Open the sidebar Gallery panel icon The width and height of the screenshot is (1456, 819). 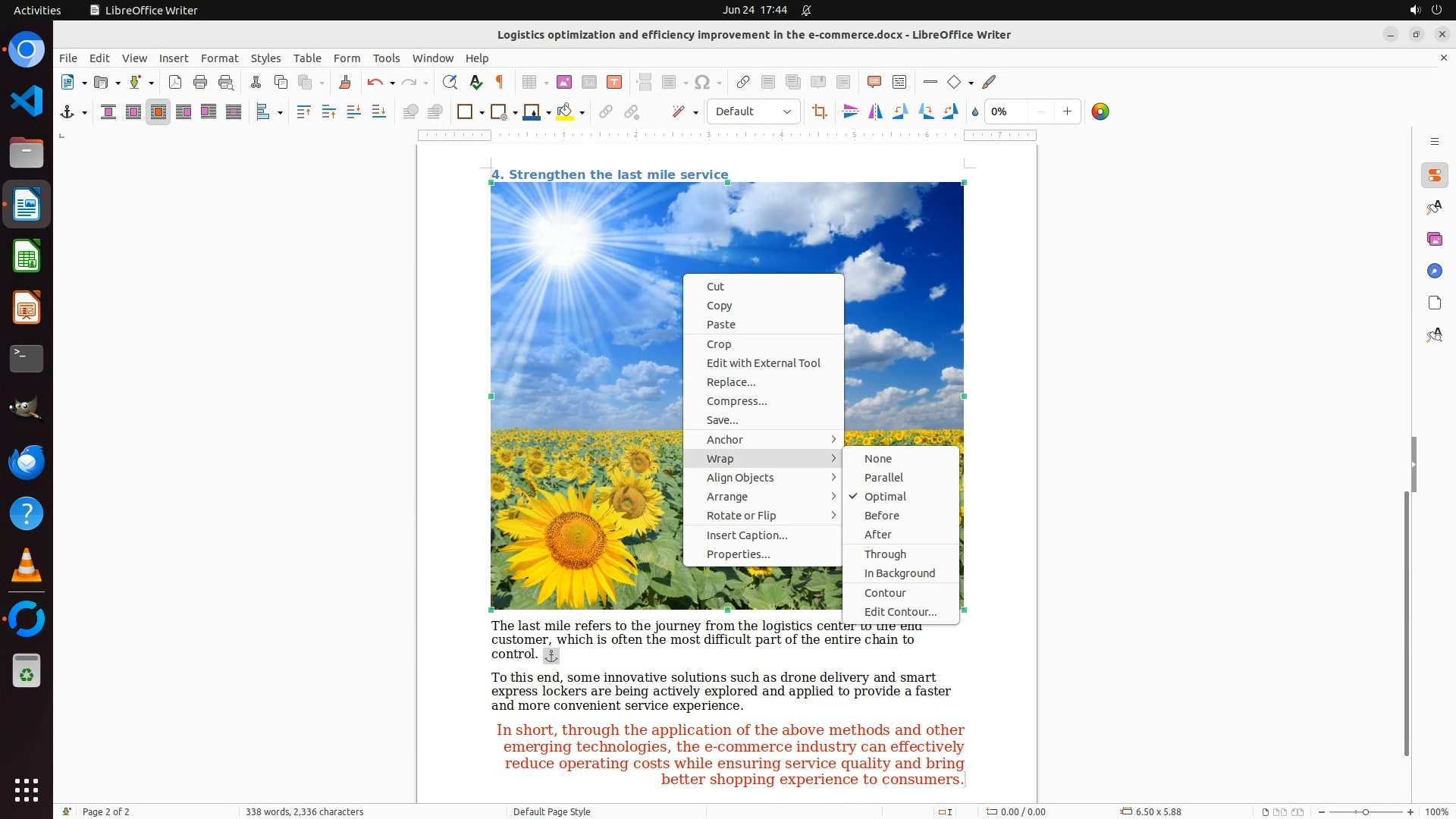pos(1434,239)
